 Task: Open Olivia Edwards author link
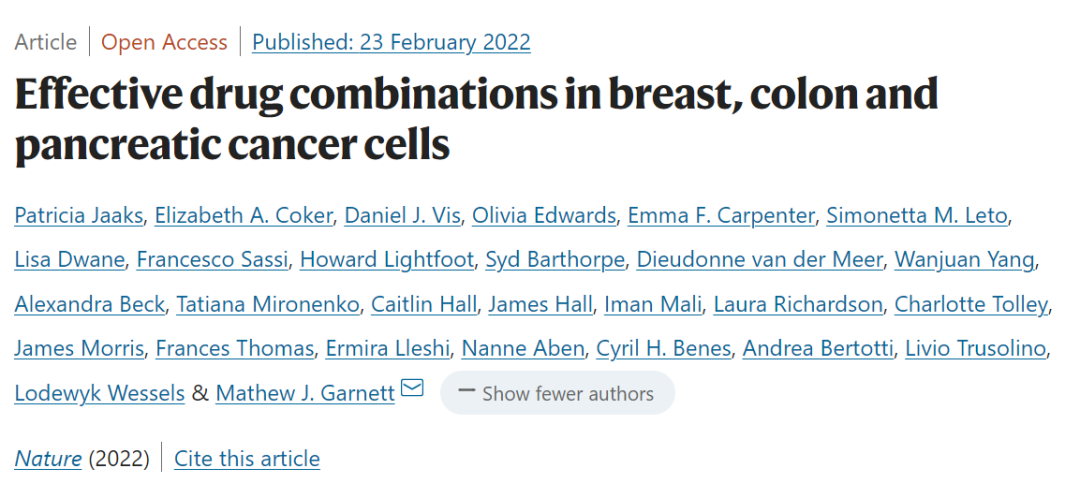pos(544,215)
